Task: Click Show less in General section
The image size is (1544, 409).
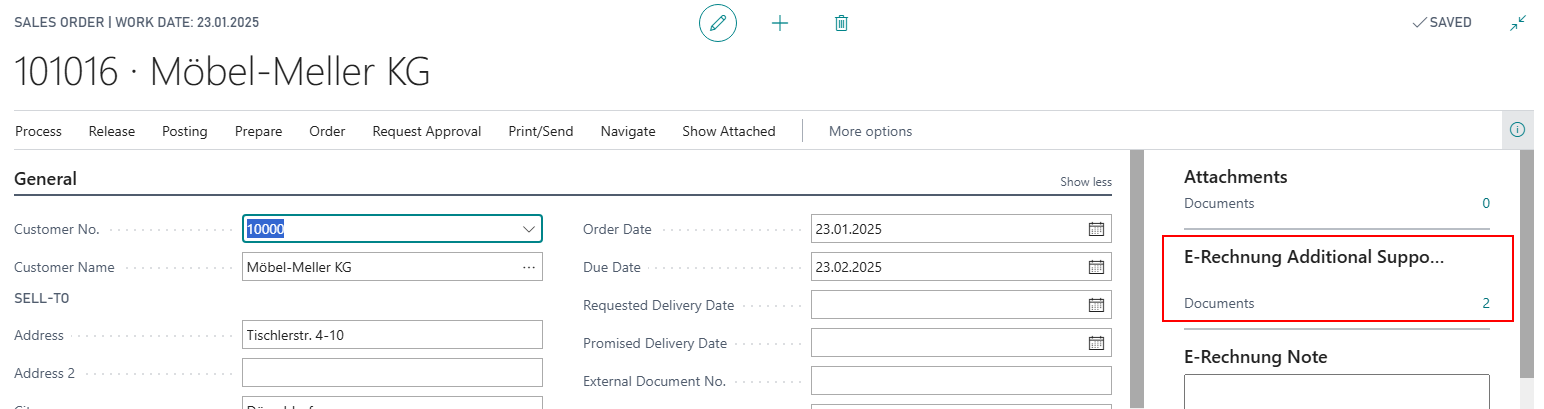Action: 1085,182
